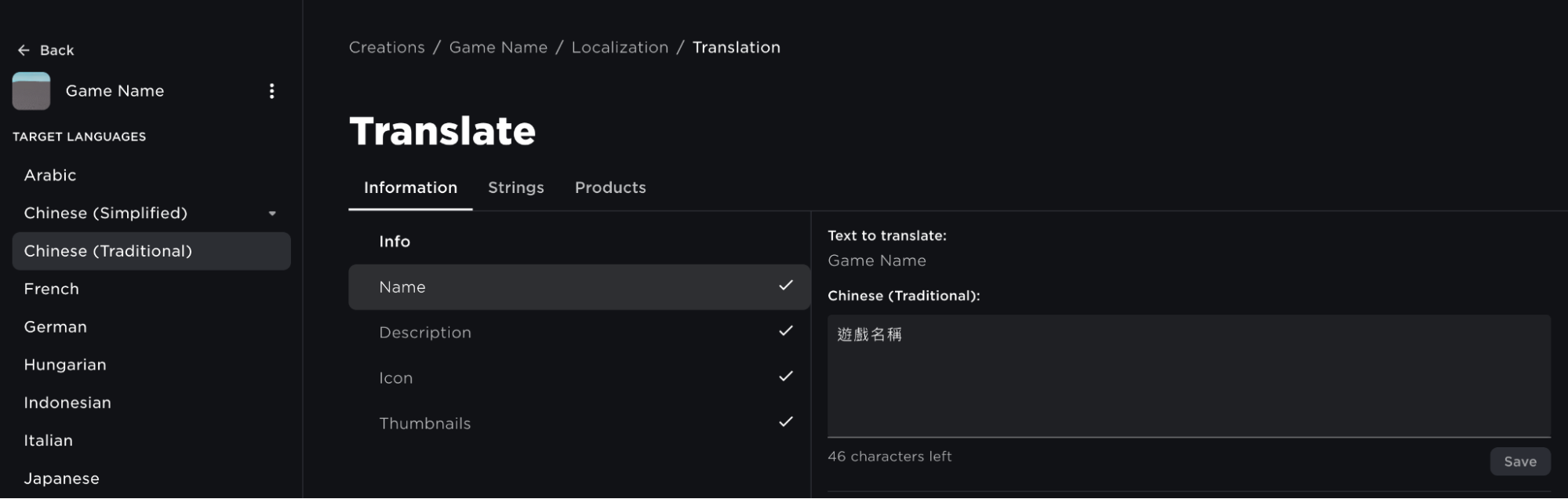This screenshot has height=499, width=1568.
Task: Click the checkmark next to Thumbnails
Action: pyautogui.click(x=785, y=422)
